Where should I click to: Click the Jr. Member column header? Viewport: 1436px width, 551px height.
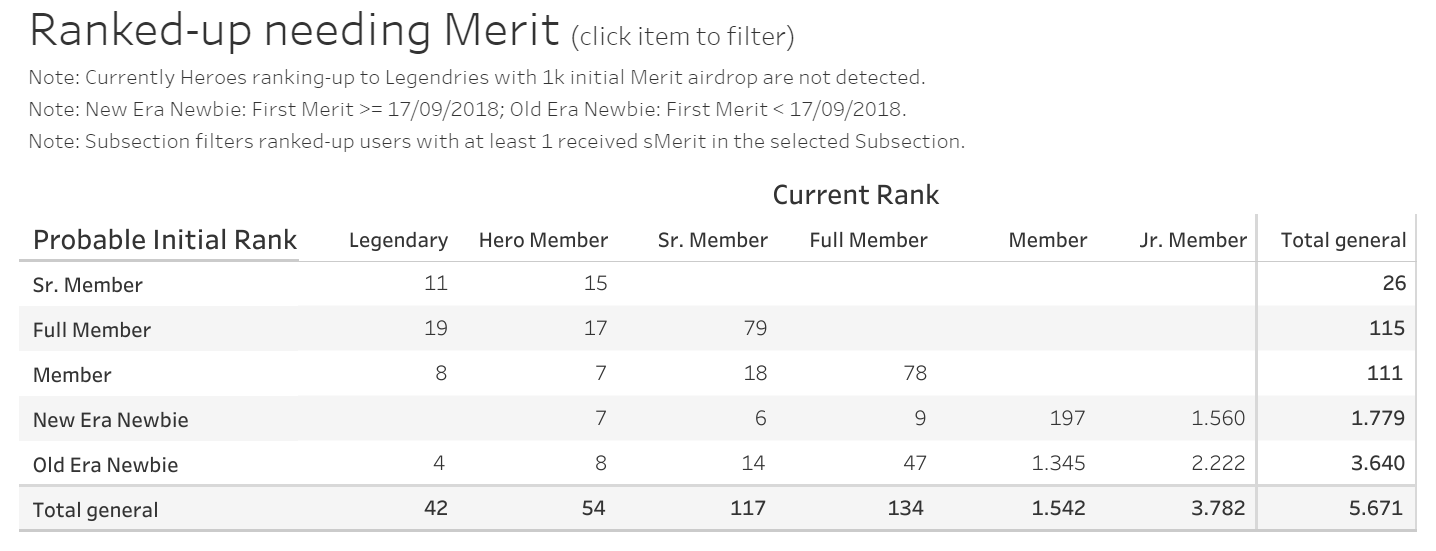click(x=1193, y=240)
